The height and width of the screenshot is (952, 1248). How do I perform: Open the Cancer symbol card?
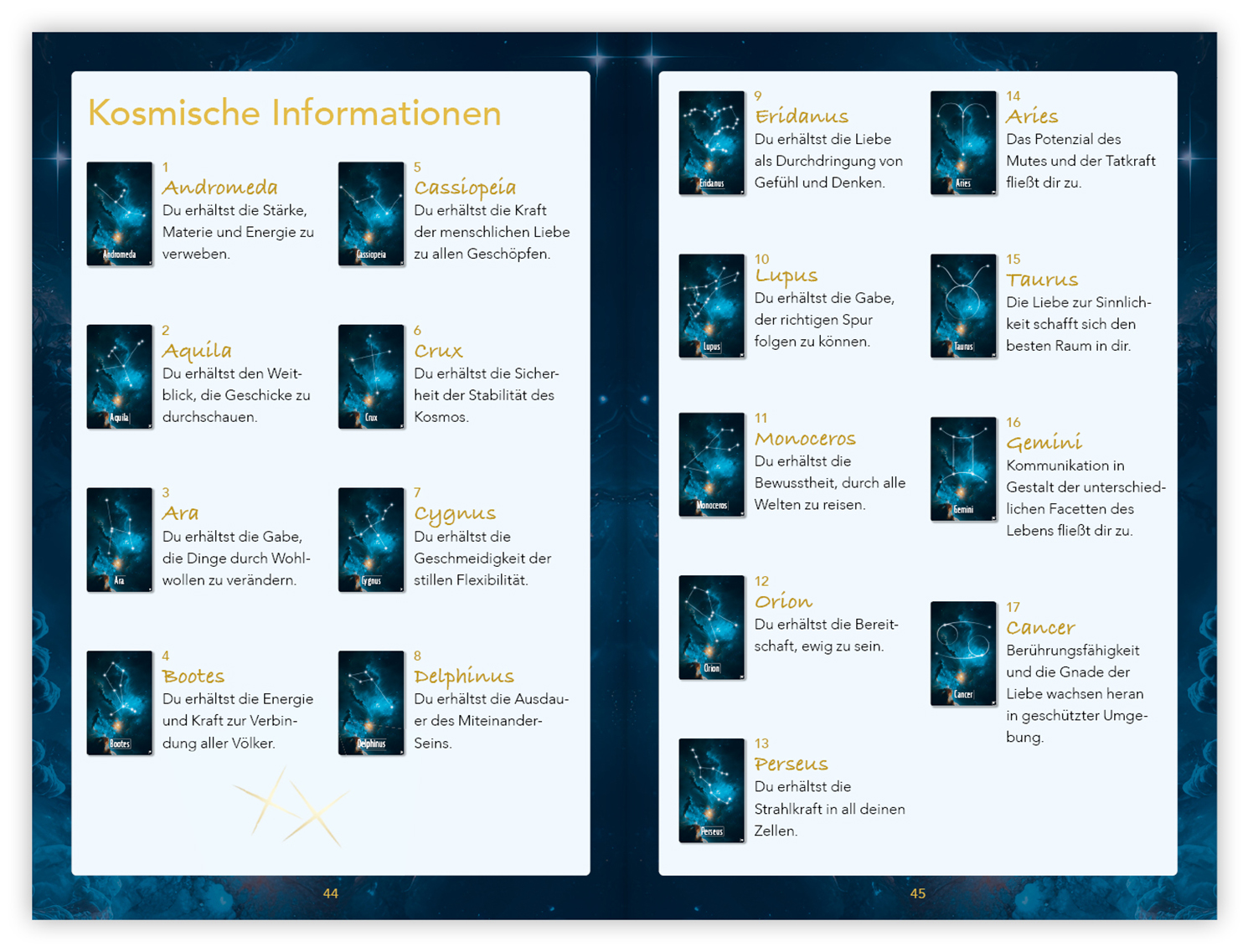click(x=963, y=654)
